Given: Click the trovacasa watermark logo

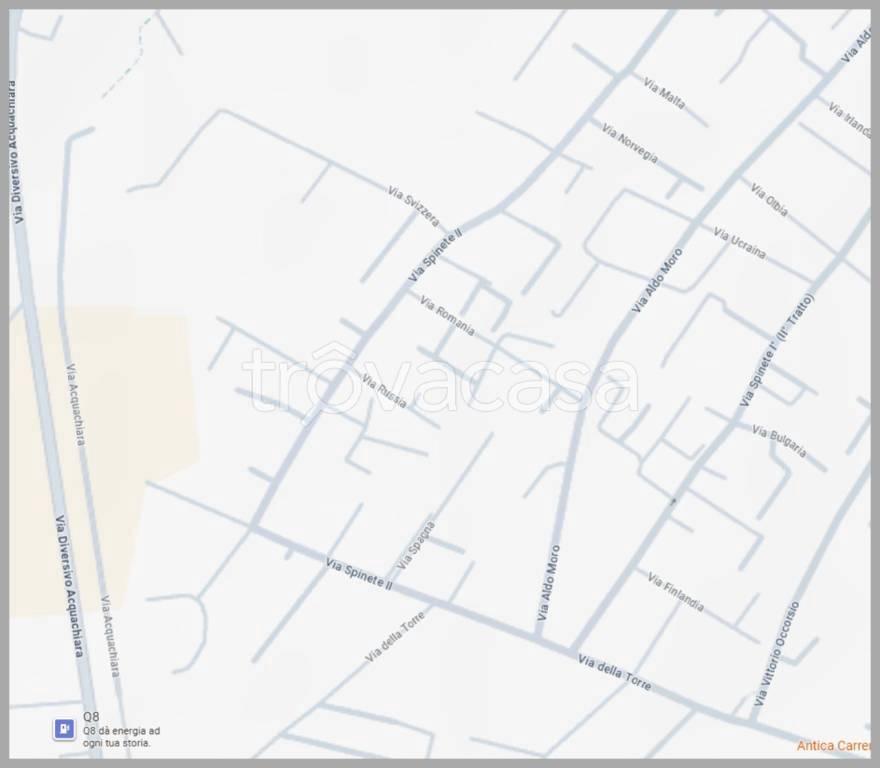Looking at the screenshot, I should [440, 381].
